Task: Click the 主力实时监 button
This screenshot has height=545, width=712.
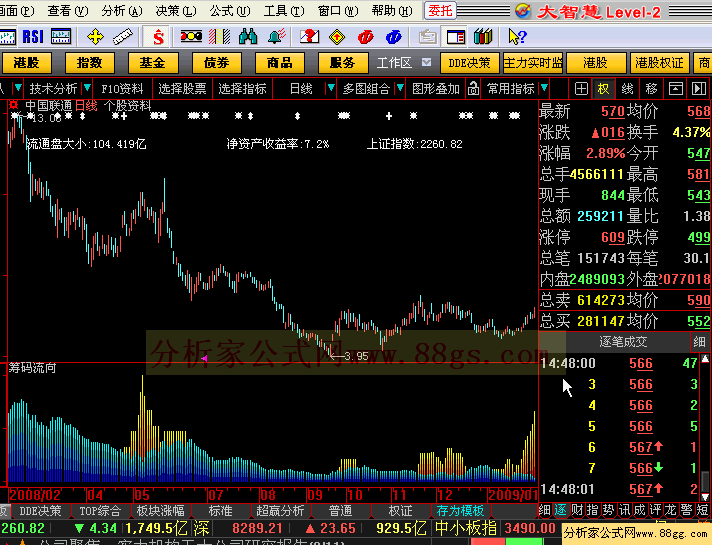Action: pos(533,63)
